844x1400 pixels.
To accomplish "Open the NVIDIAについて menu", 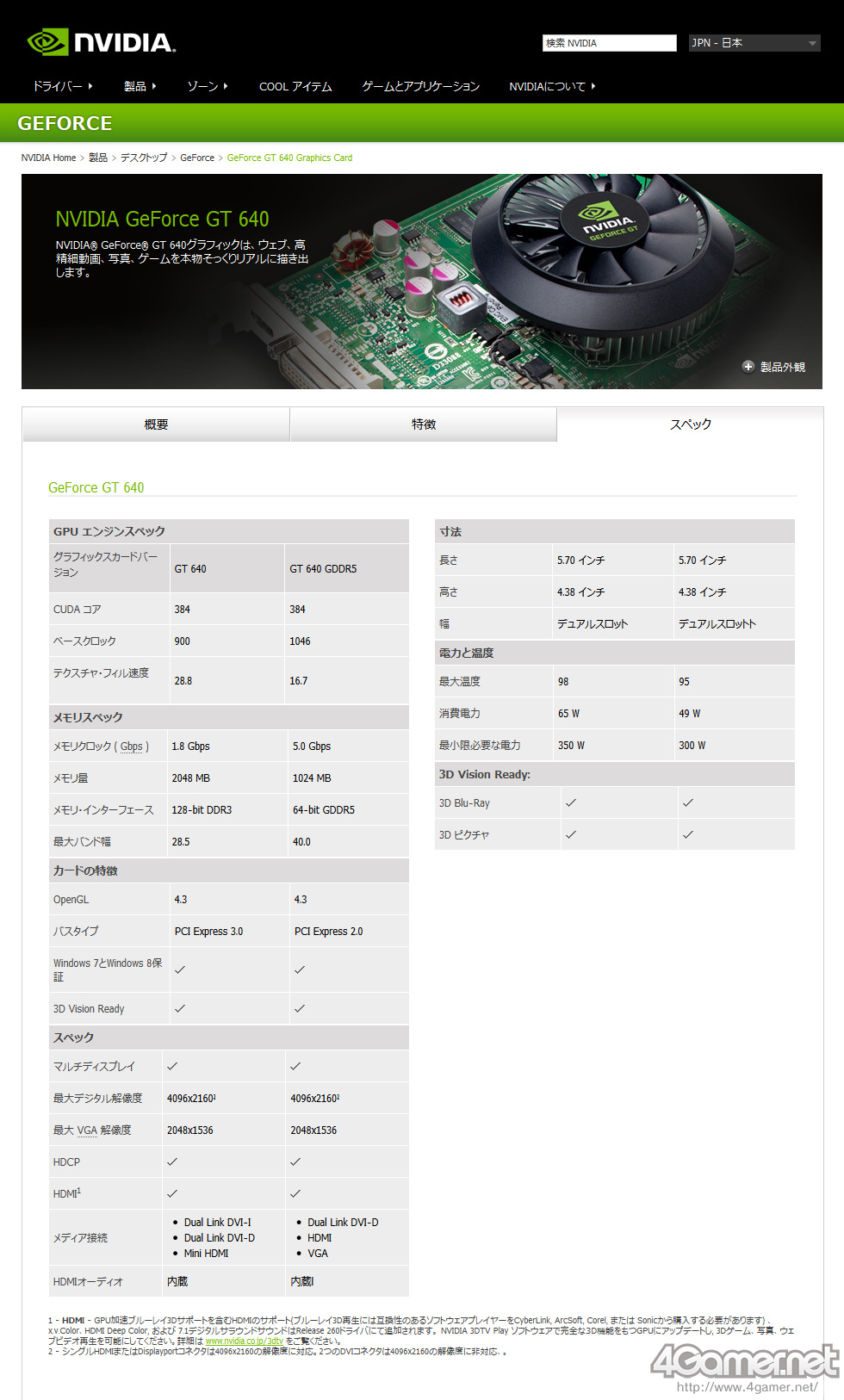I will point(551,86).
